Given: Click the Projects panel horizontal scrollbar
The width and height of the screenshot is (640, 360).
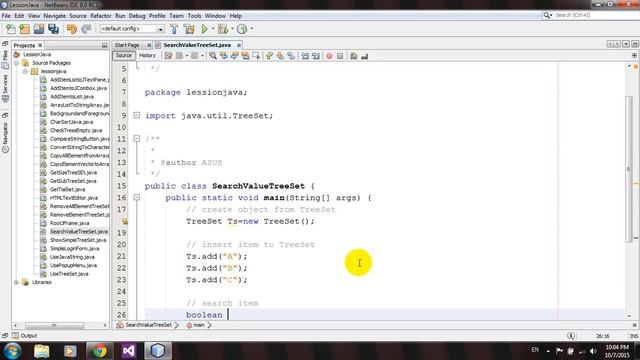Looking at the screenshot, I should pos(54,325).
